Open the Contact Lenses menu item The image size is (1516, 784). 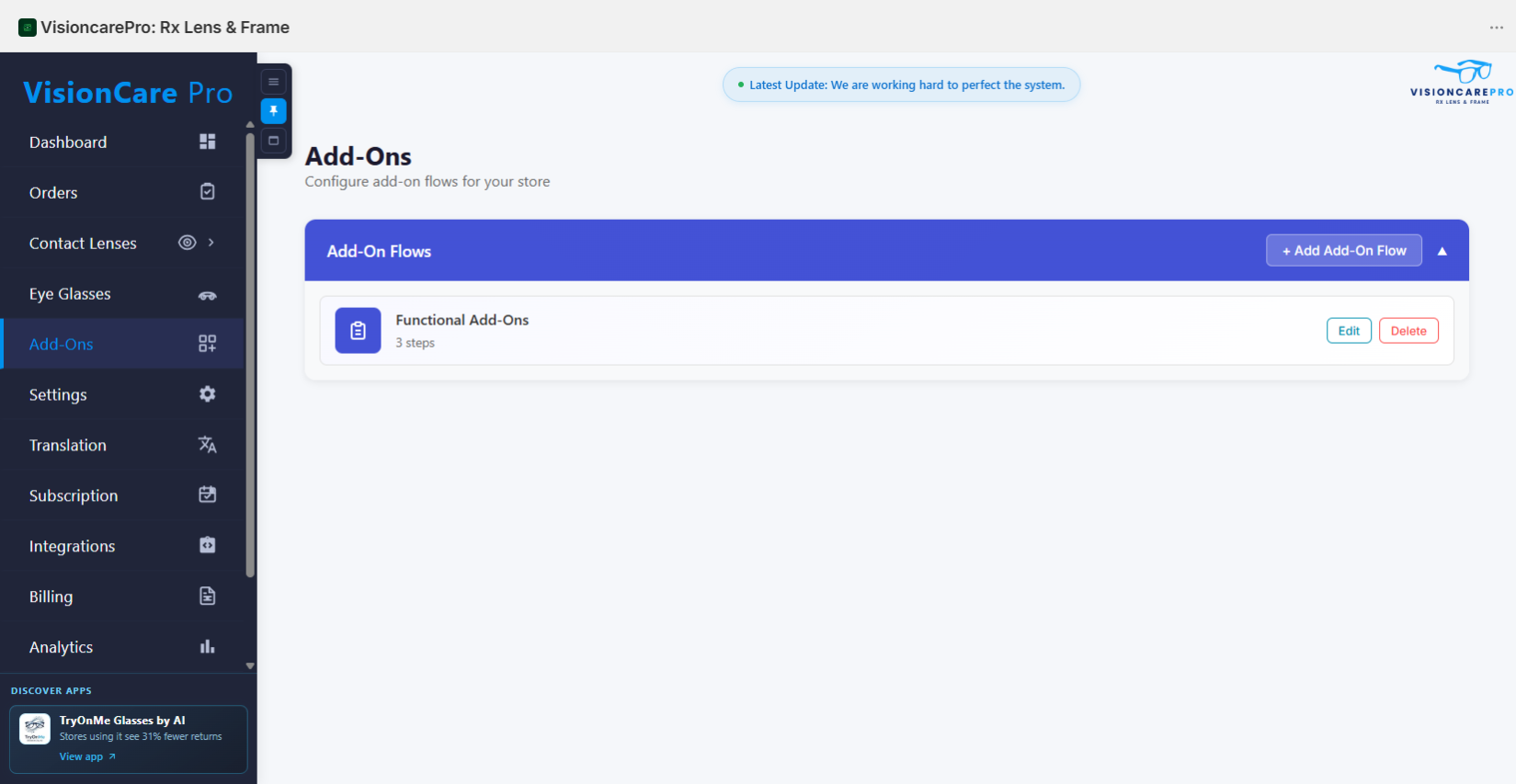(123, 244)
